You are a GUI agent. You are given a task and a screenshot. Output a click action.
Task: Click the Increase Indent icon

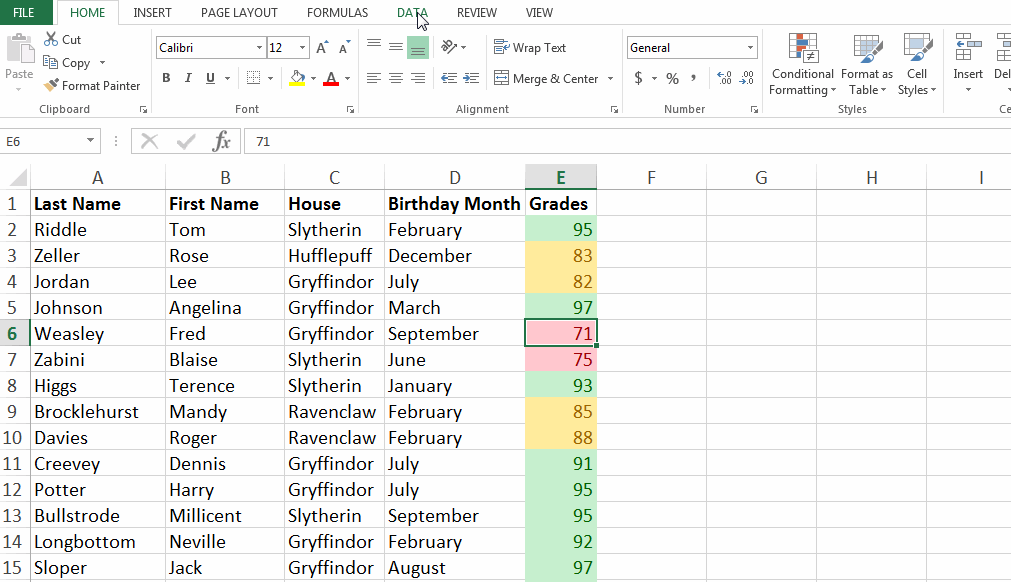click(x=471, y=78)
